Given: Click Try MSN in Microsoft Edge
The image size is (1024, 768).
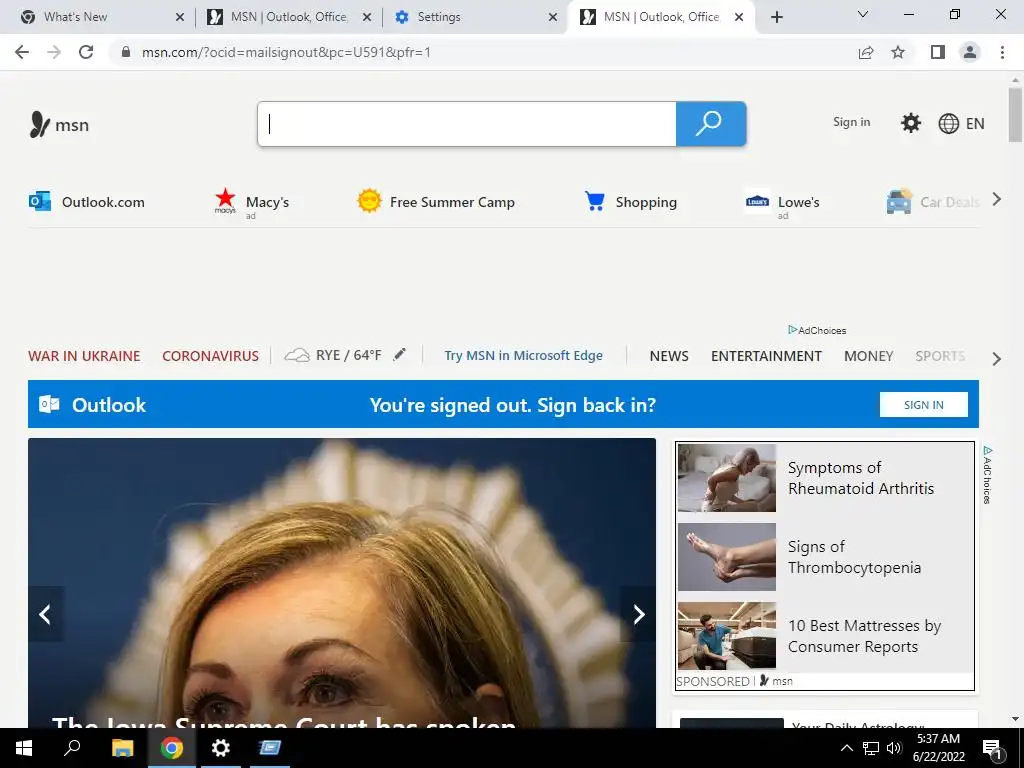Looking at the screenshot, I should pyautogui.click(x=523, y=355).
